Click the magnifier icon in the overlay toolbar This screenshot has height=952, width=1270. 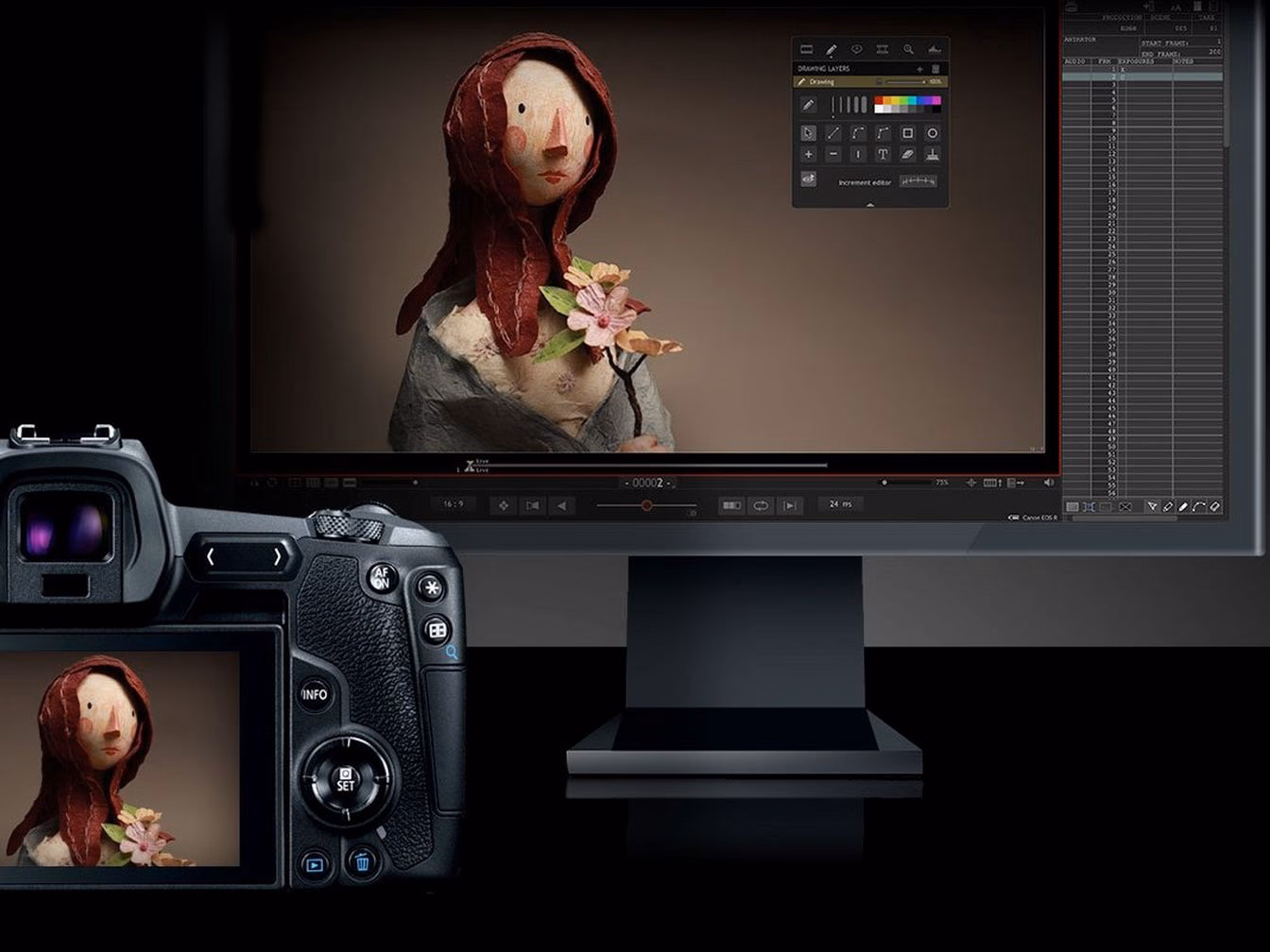pyautogui.click(x=909, y=49)
